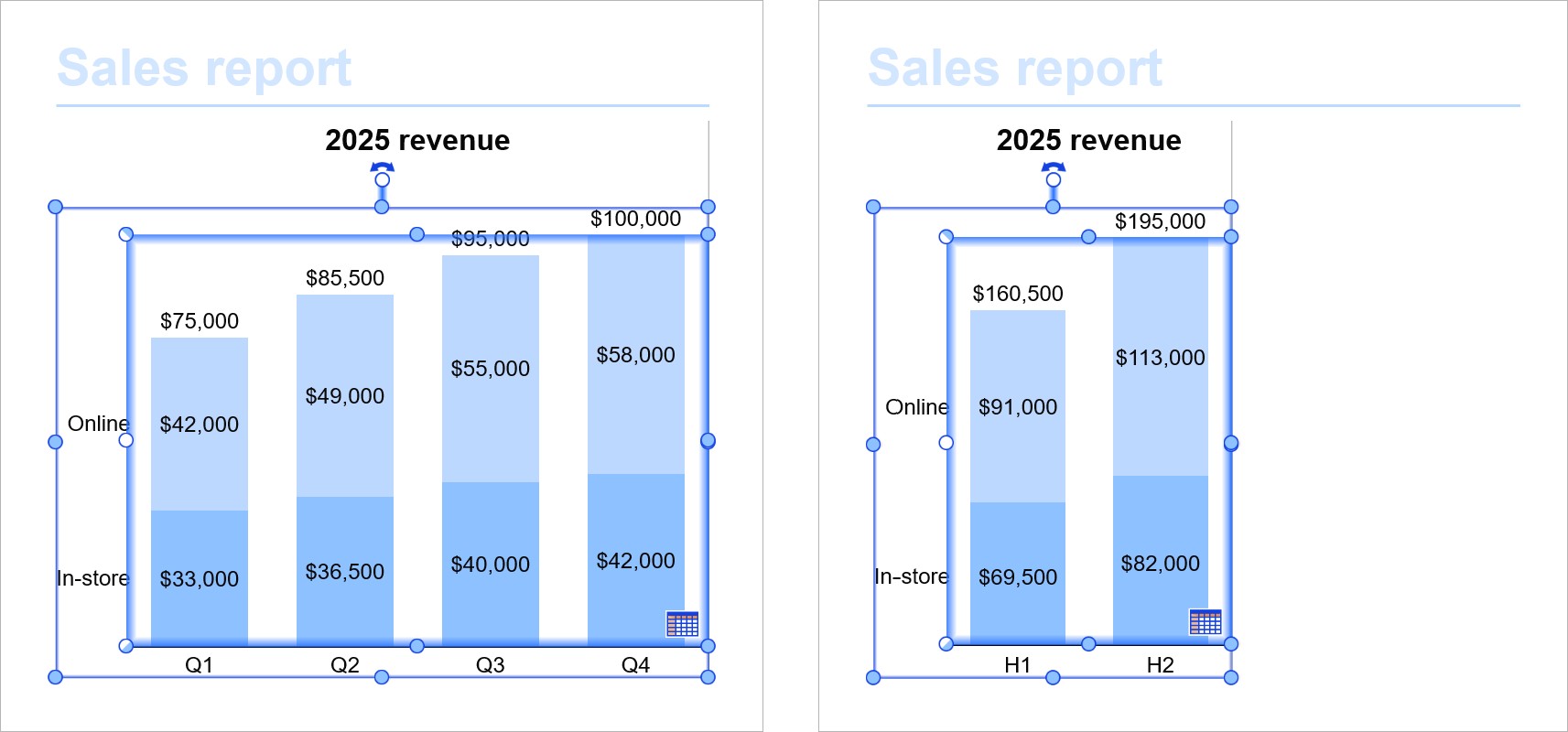Click the 'Sales report' title on the right slide

coord(1015,69)
